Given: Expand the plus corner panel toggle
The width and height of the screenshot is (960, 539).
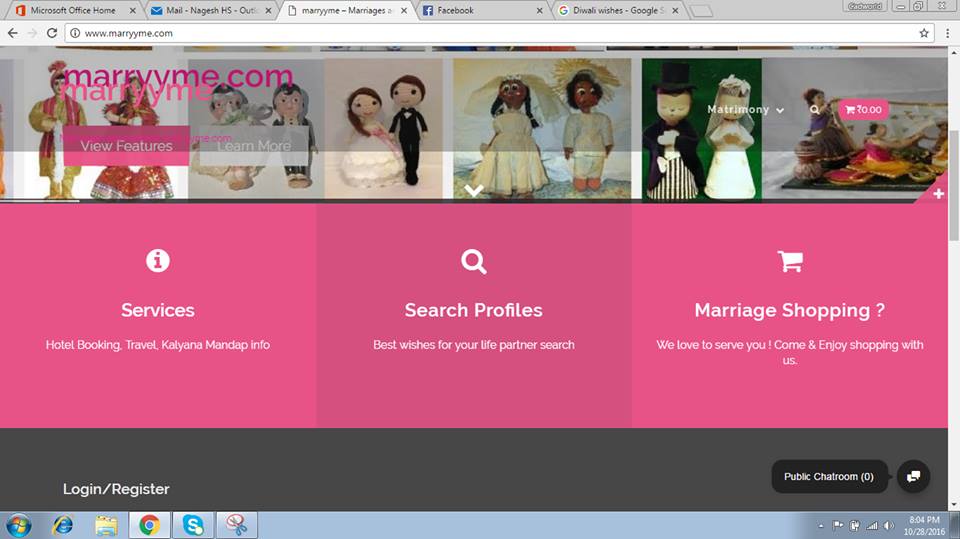Looking at the screenshot, I should 938,193.
